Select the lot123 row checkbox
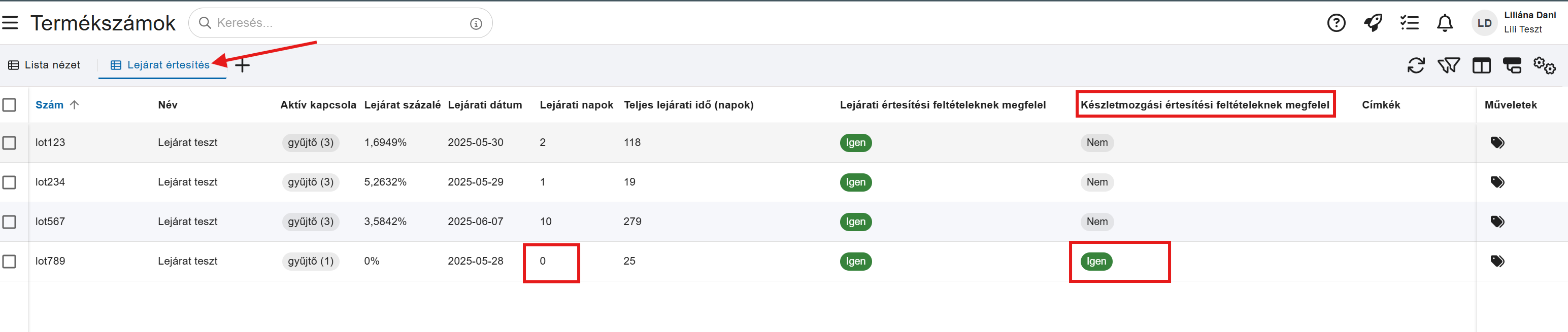1568x332 pixels. click(x=9, y=143)
